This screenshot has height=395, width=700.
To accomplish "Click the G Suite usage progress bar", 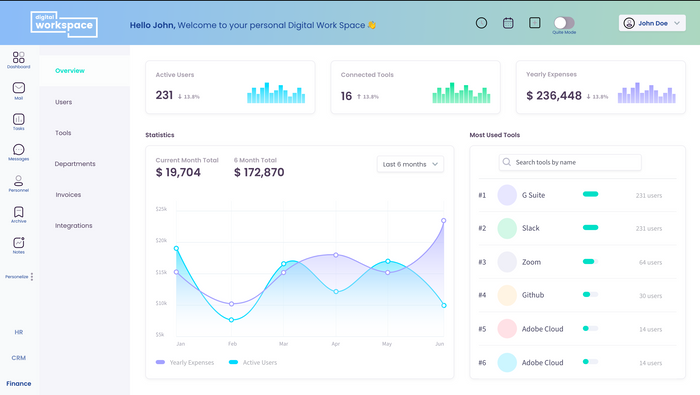I will pyautogui.click(x=590, y=194).
